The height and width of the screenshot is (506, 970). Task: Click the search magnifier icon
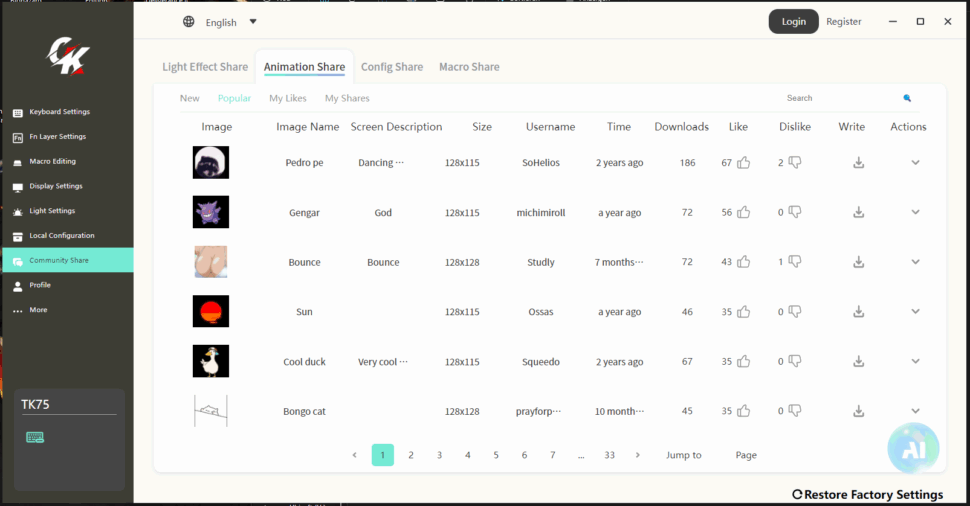pos(907,98)
